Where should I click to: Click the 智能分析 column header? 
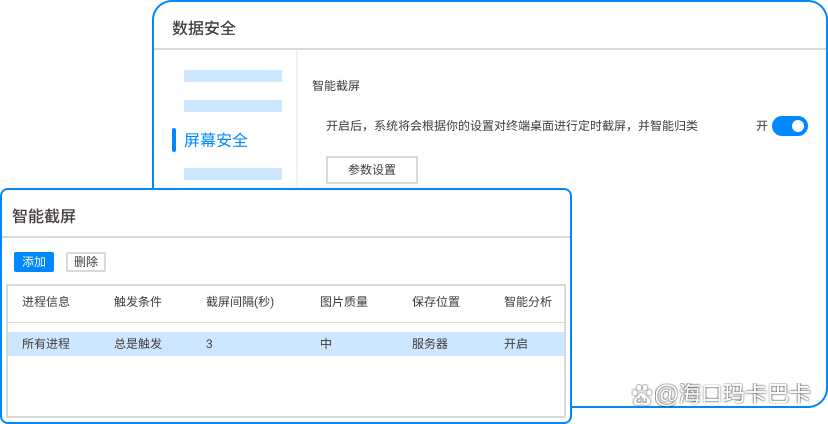pos(528,302)
